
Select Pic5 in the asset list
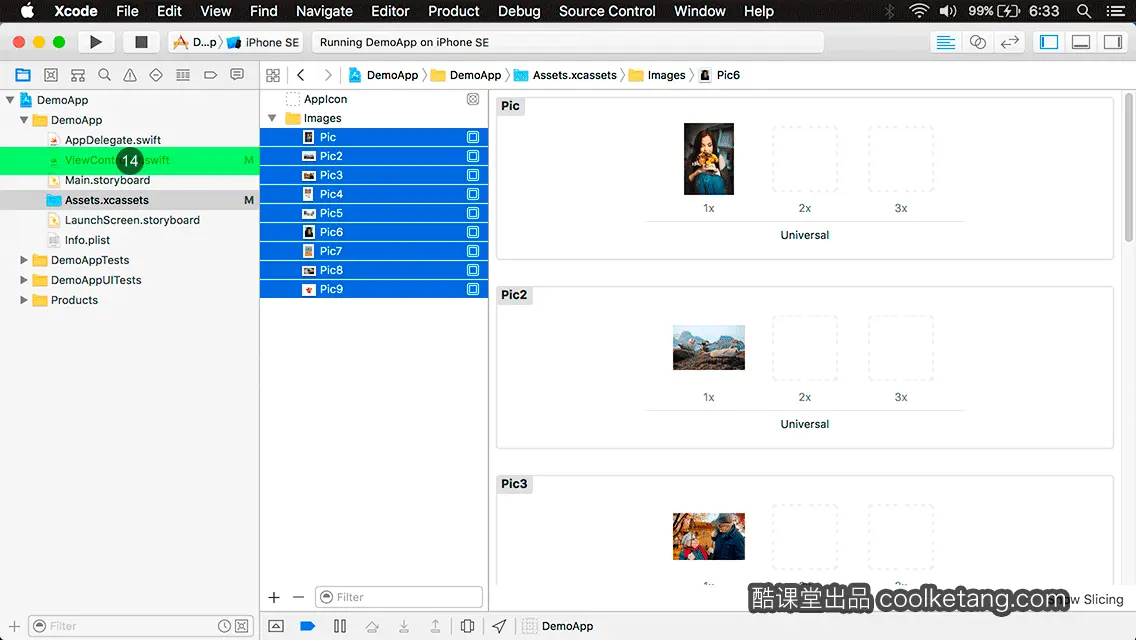coord(374,213)
